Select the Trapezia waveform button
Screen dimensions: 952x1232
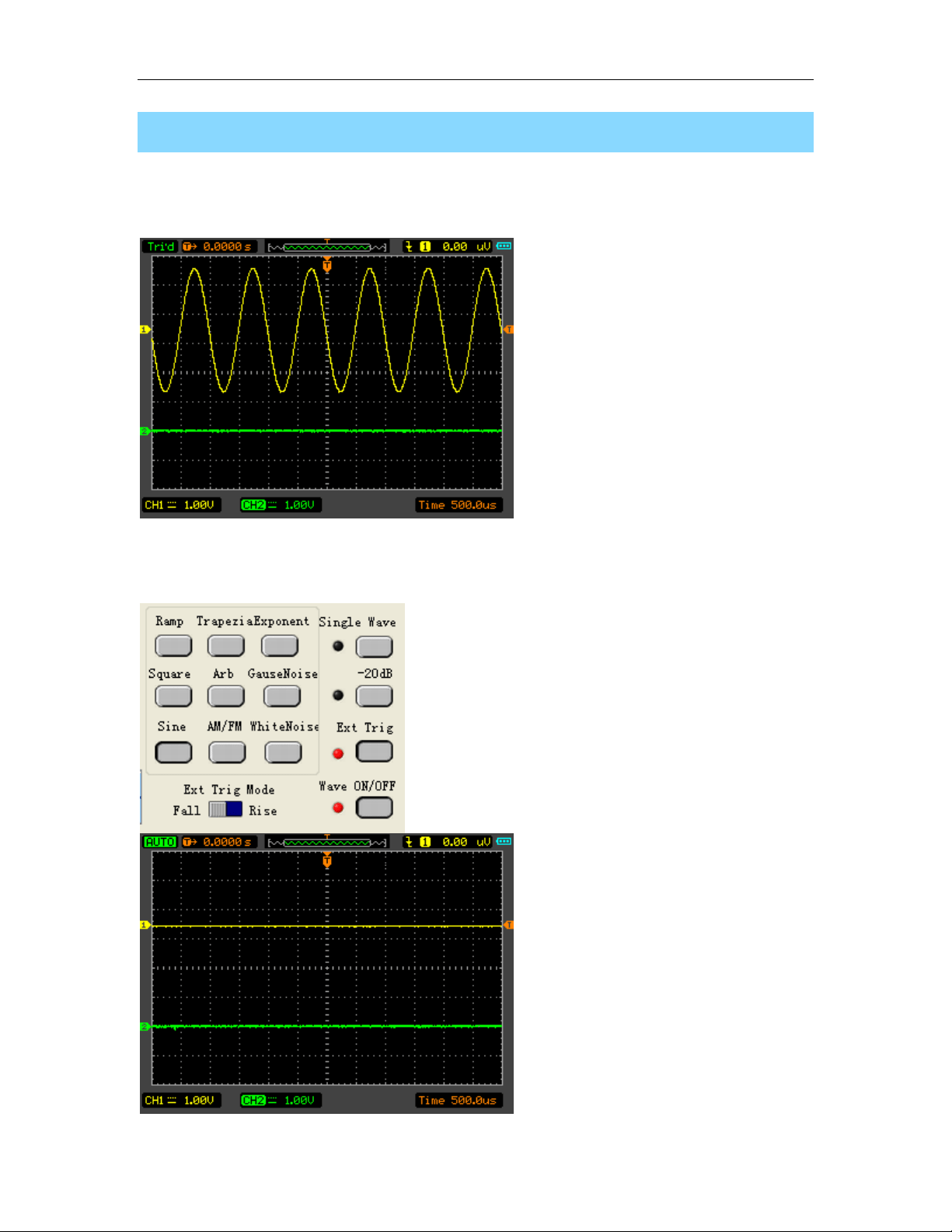pos(226,646)
